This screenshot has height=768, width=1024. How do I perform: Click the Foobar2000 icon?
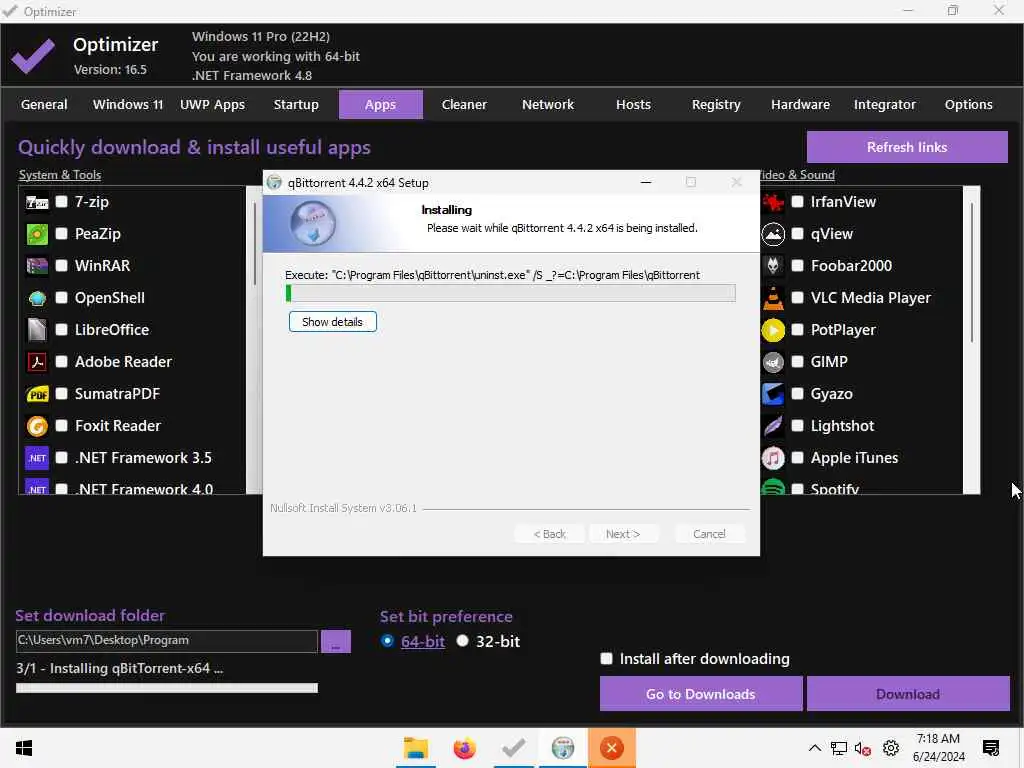[773, 266]
